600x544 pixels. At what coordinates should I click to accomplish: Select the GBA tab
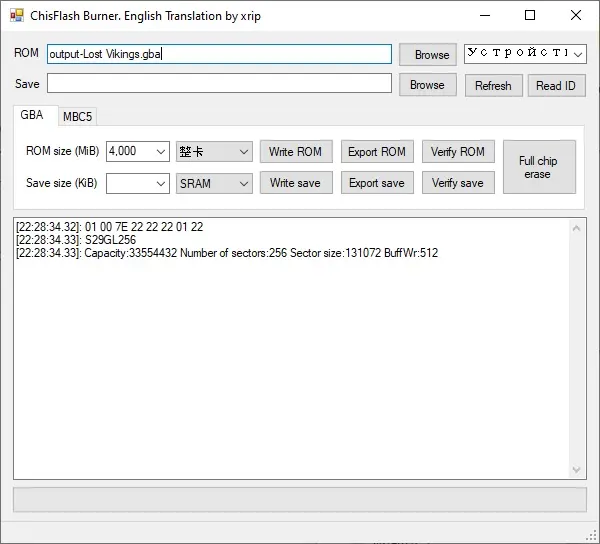click(32, 116)
